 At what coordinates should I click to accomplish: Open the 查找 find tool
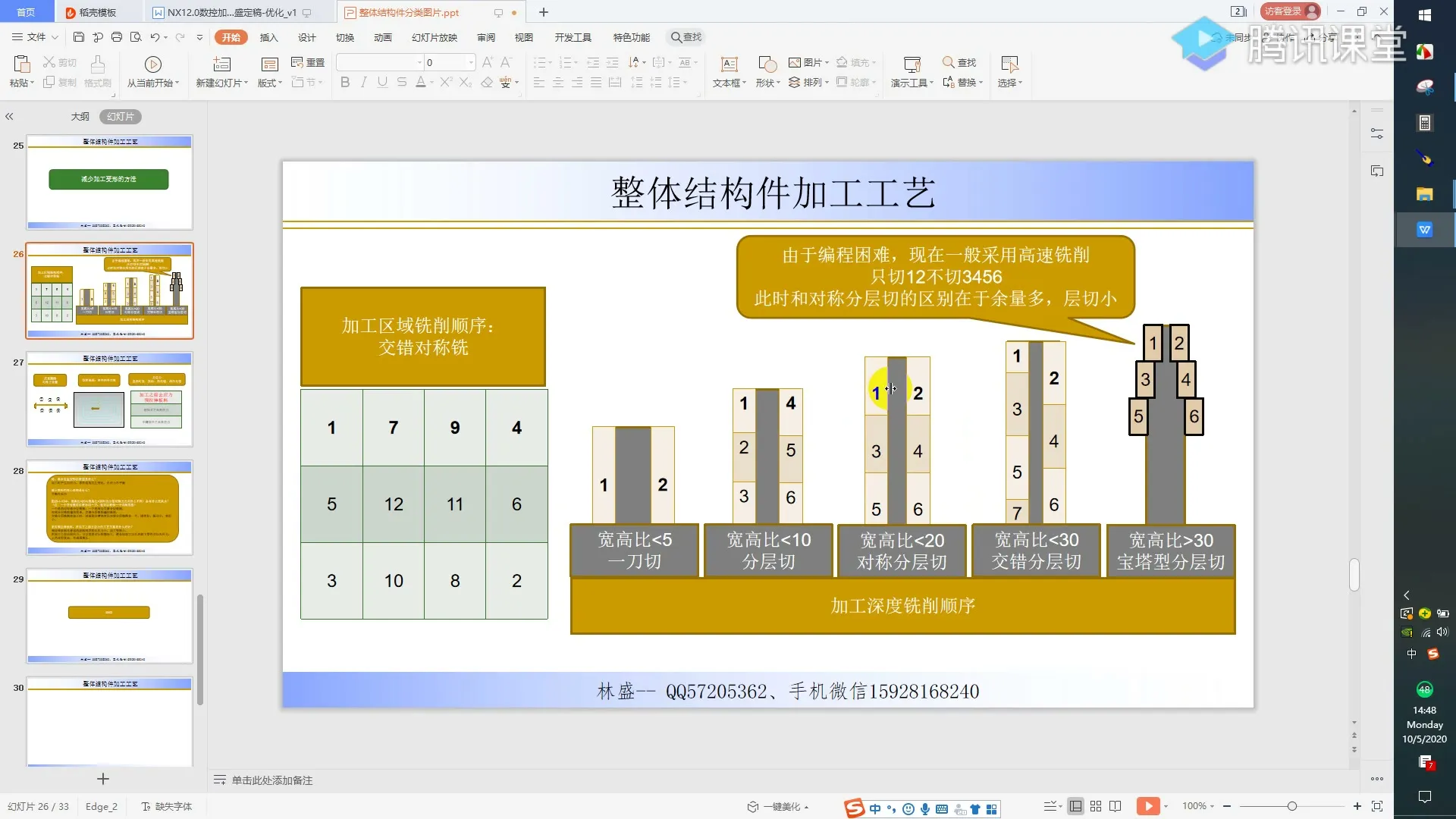coord(958,62)
